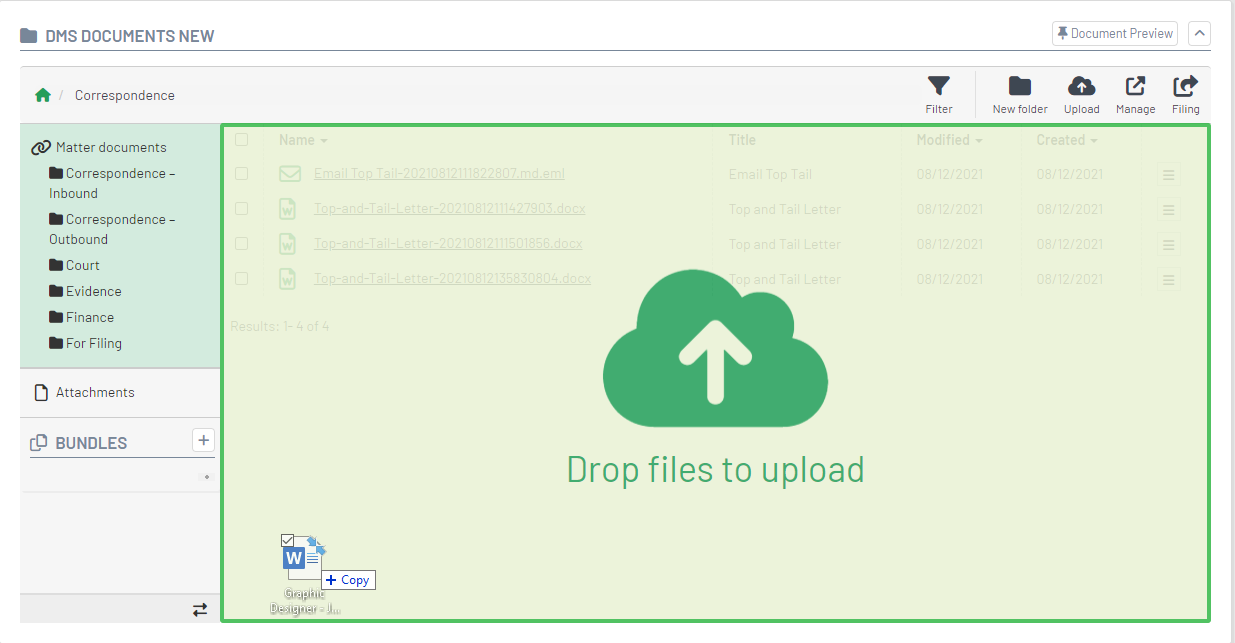Click the swap arrows icon at sidebar bottom

[199, 609]
